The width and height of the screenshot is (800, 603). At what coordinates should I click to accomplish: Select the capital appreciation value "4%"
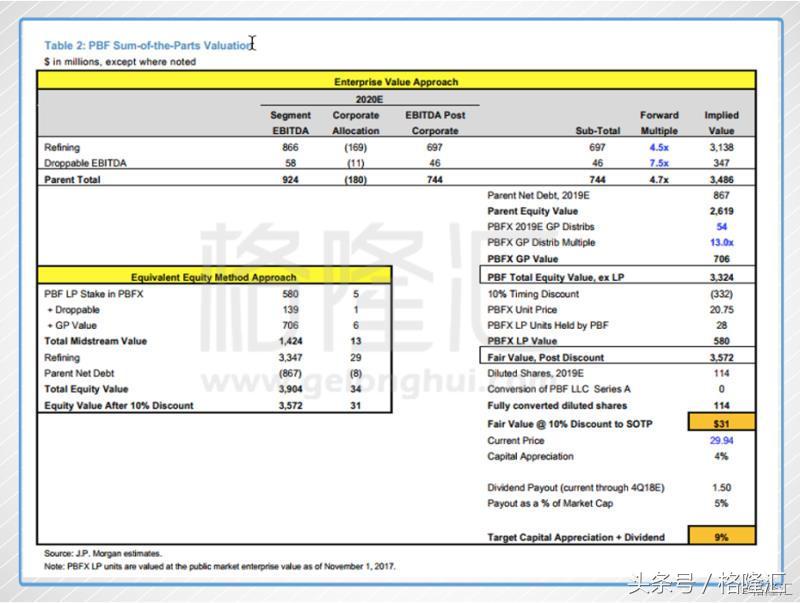(721, 457)
